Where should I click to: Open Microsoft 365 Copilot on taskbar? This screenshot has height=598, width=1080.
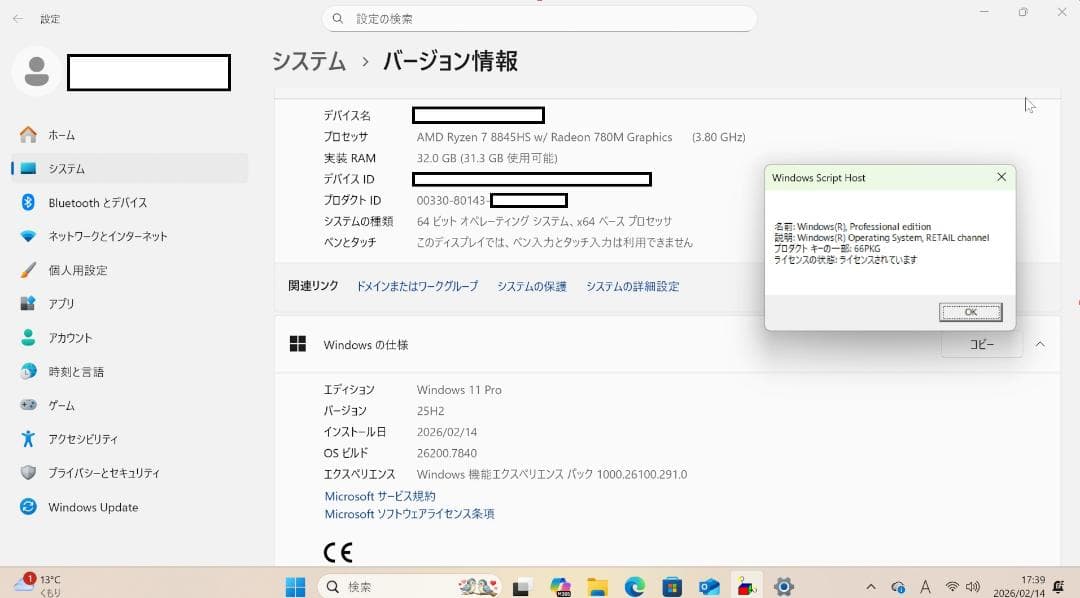(x=560, y=586)
